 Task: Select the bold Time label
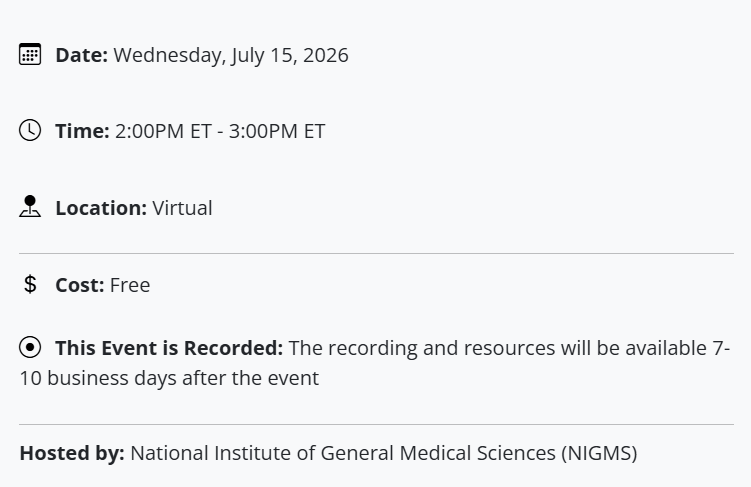coord(82,131)
